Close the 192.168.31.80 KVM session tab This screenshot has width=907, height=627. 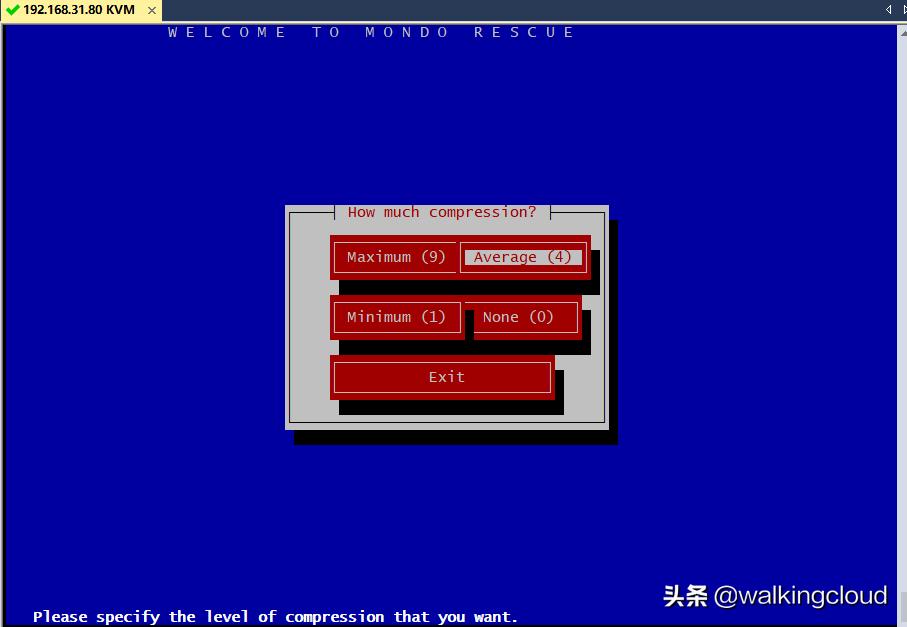coord(152,11)
